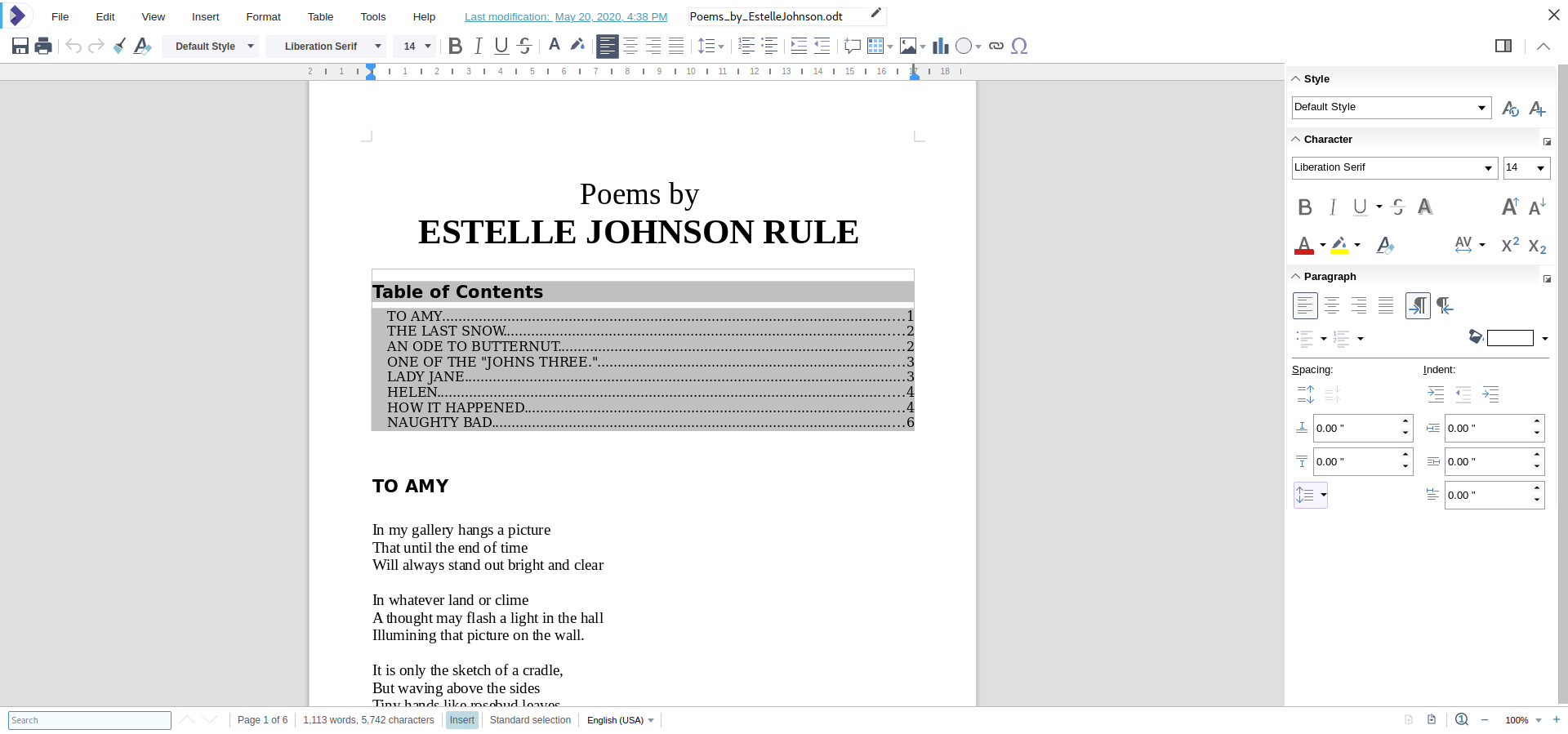This screenshot has width=1568, height=734.
Task: Insert a special character with Omega icon
Action: pyautogui.click(x=1018, y=46)
